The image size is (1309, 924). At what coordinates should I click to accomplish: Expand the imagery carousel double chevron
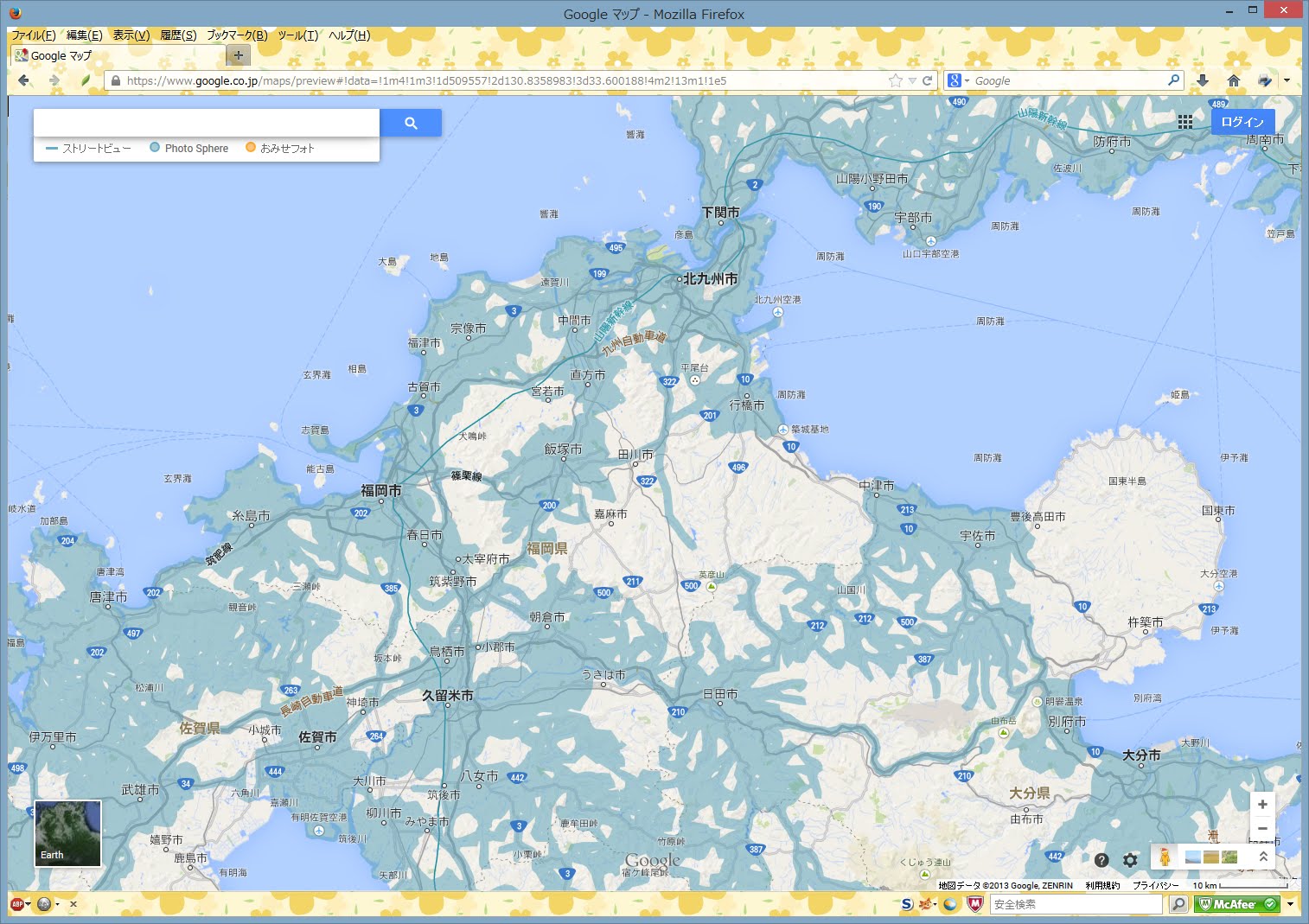(1263, 857)
